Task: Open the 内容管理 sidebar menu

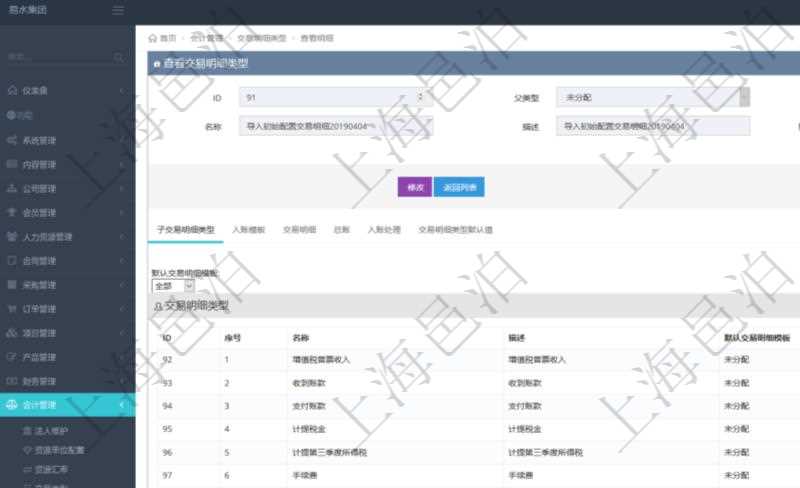Action: tap(67, 164)
